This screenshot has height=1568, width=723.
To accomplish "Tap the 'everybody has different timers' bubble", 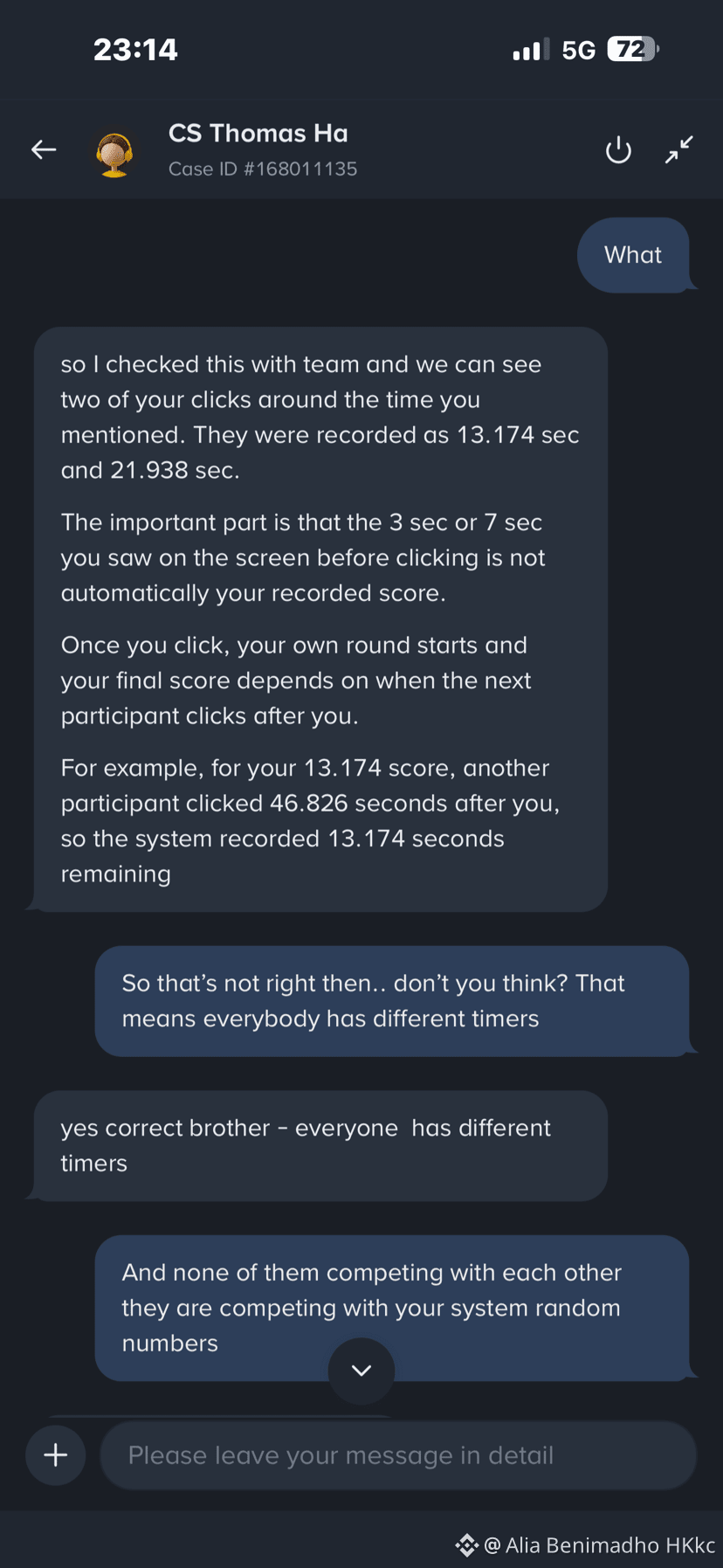I will click(392, 1001).
